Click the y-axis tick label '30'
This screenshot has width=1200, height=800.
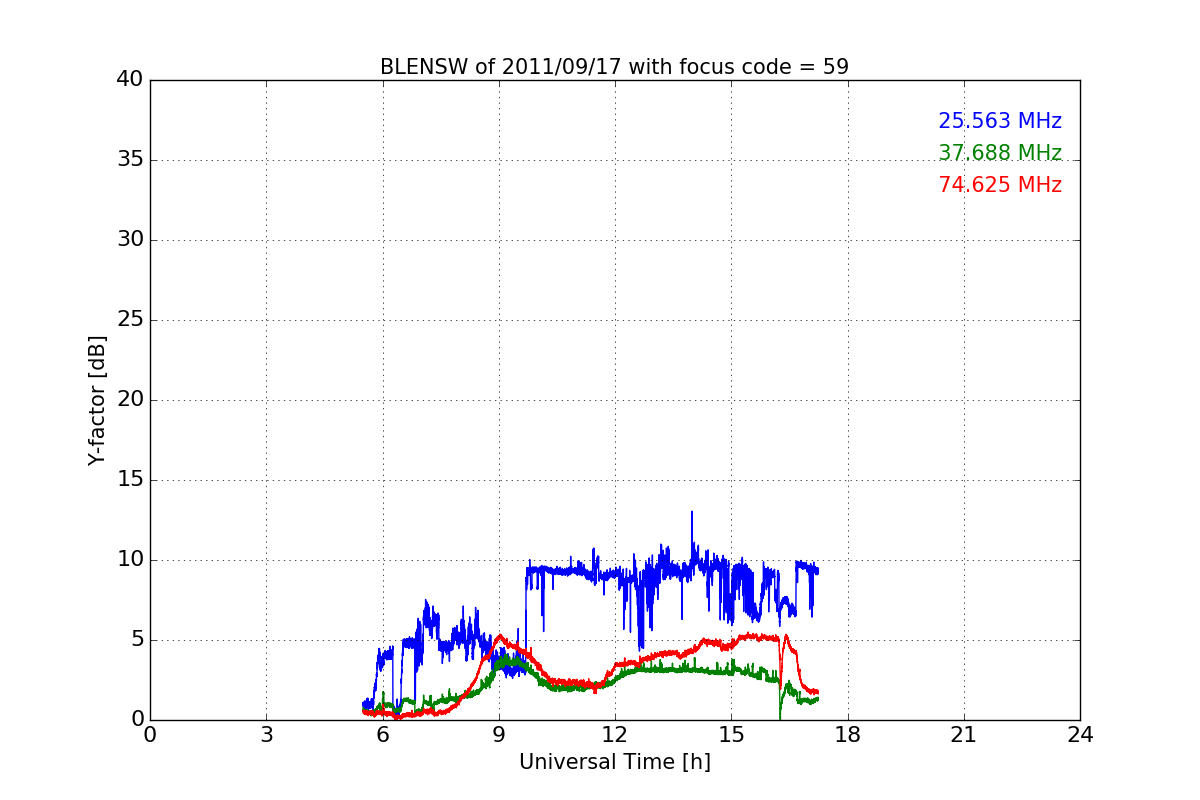[x=130, y=240]
